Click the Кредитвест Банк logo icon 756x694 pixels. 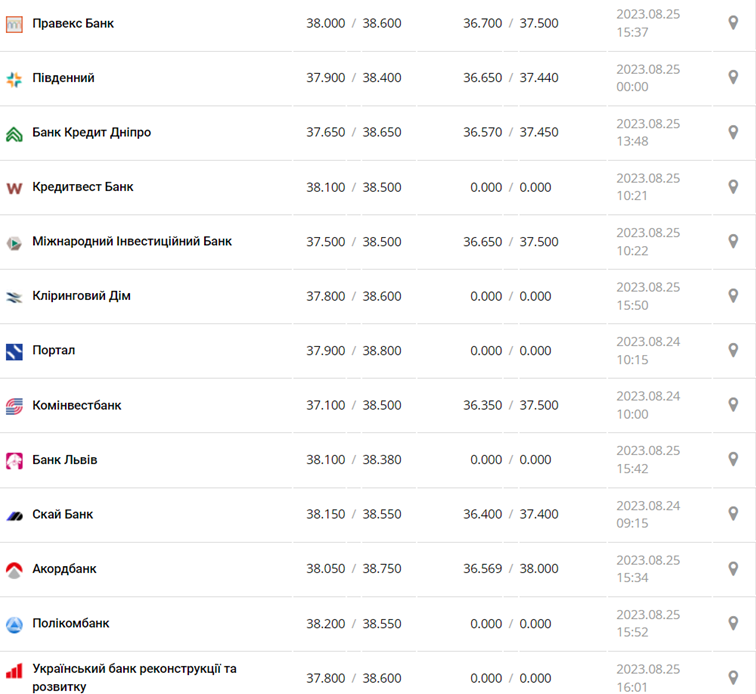[14, 188]
